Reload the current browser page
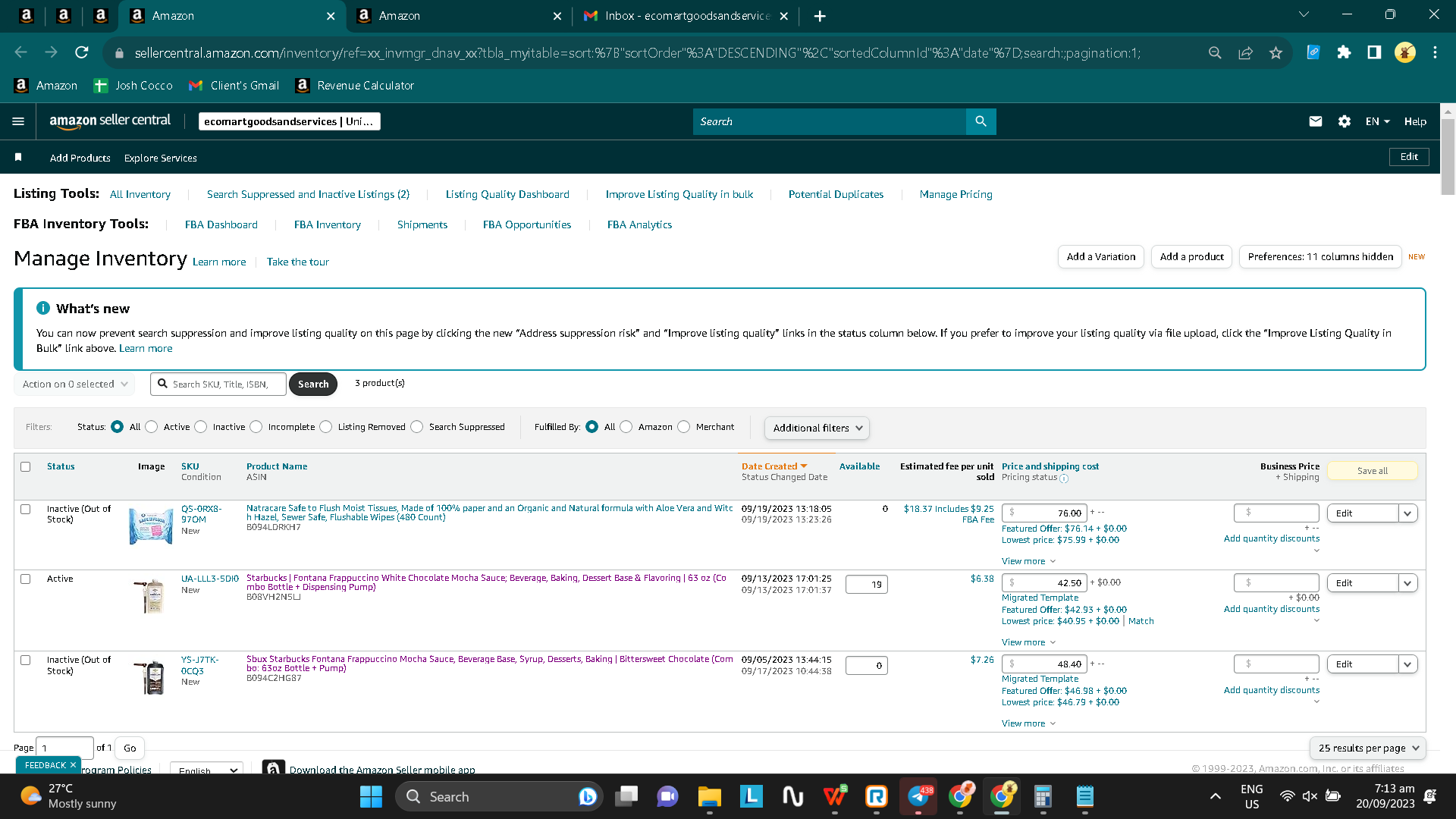The width and height of the screenshot is (1456, 819). tap(82, 52)
